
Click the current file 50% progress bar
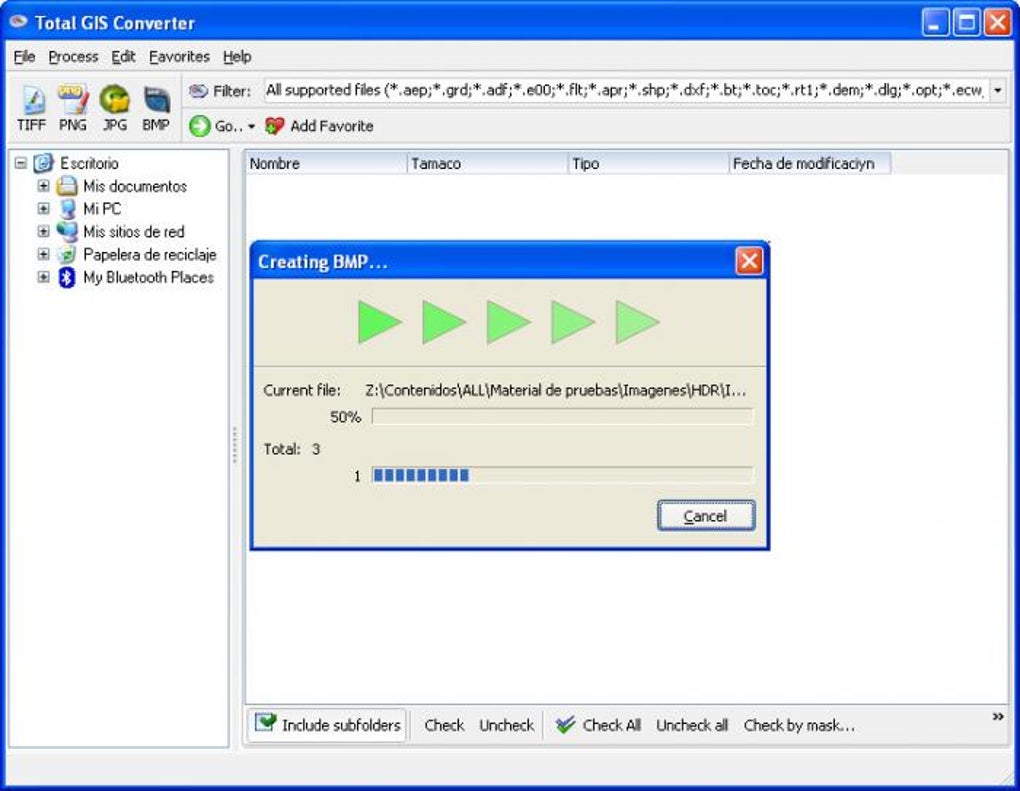tap(563, 417)
